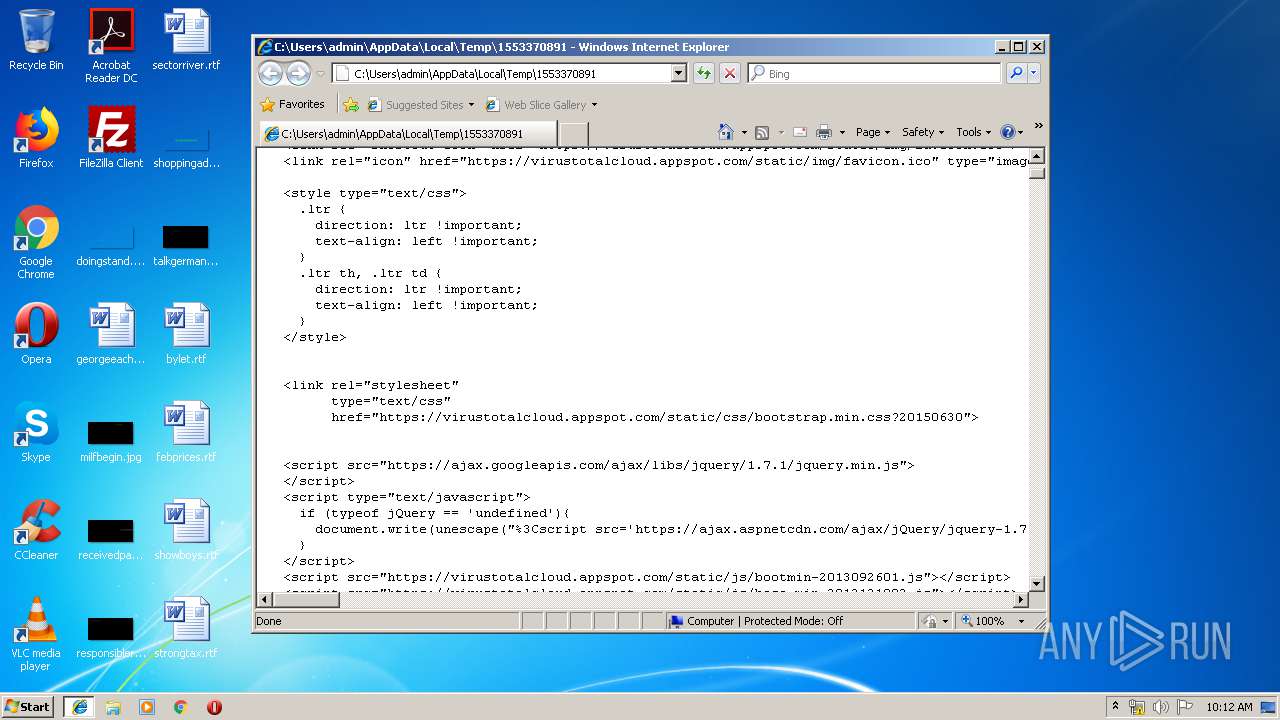Click the Home page icon
Screen dimensions: 1280x720
pos(726,132)
